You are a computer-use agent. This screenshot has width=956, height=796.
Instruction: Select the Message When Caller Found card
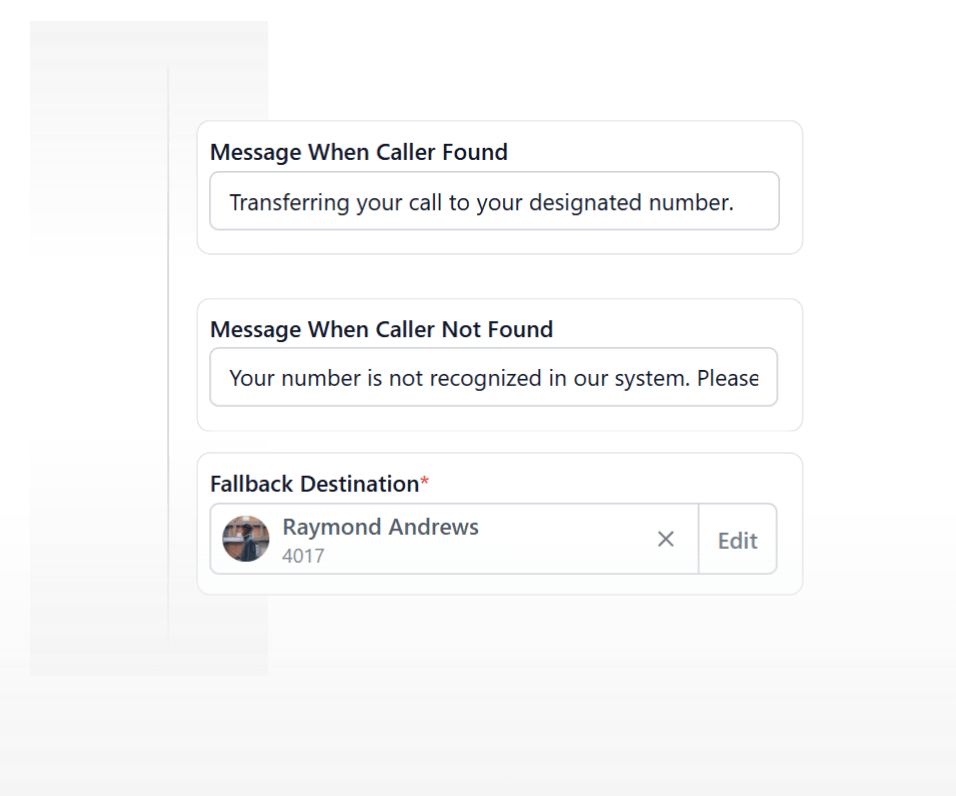point(500,185)
